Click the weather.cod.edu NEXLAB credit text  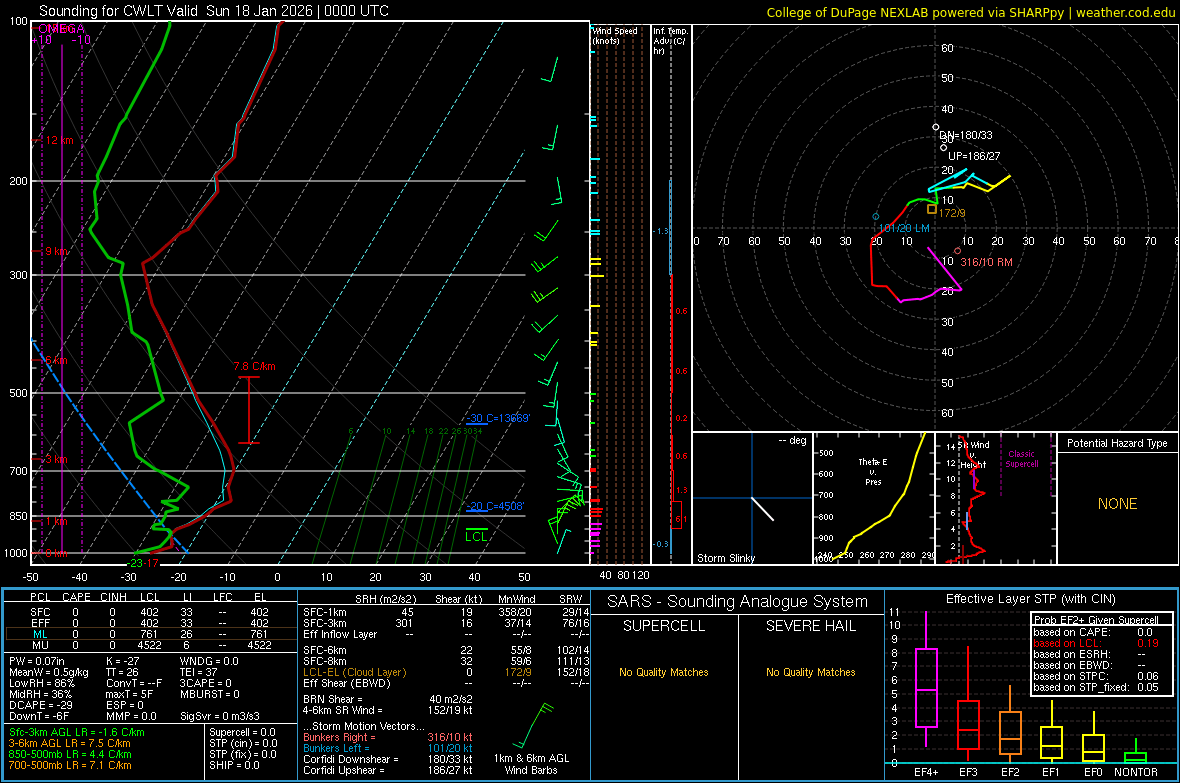coord(971,12)
